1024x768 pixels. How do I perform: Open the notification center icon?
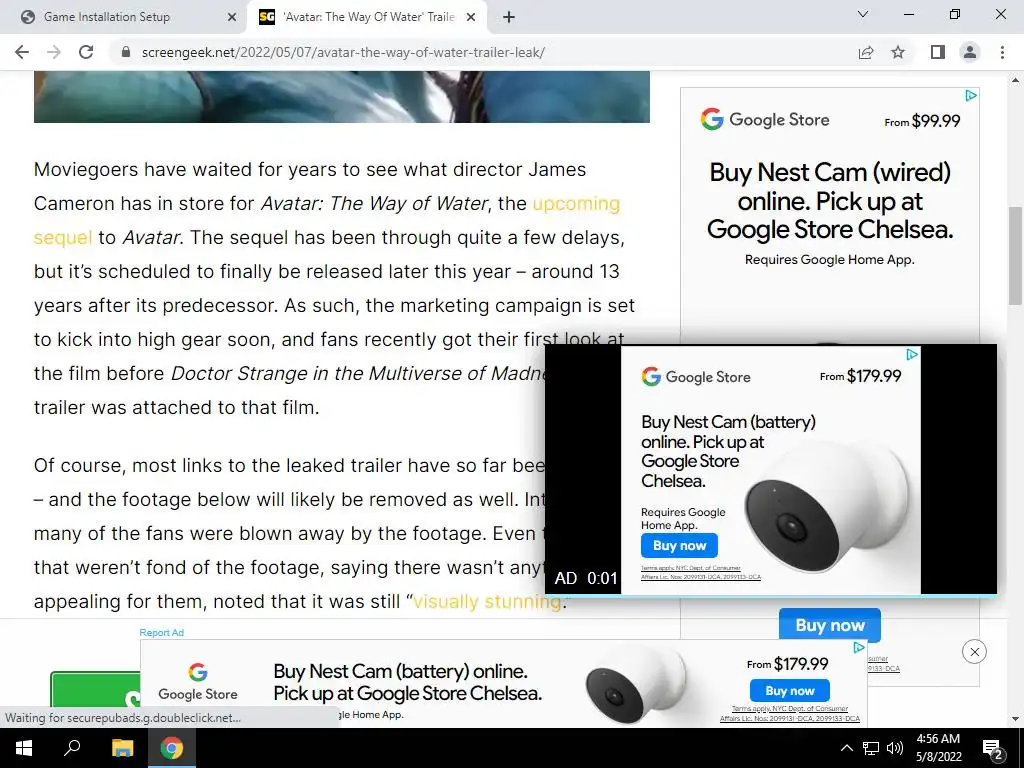[x=993, y=748]
